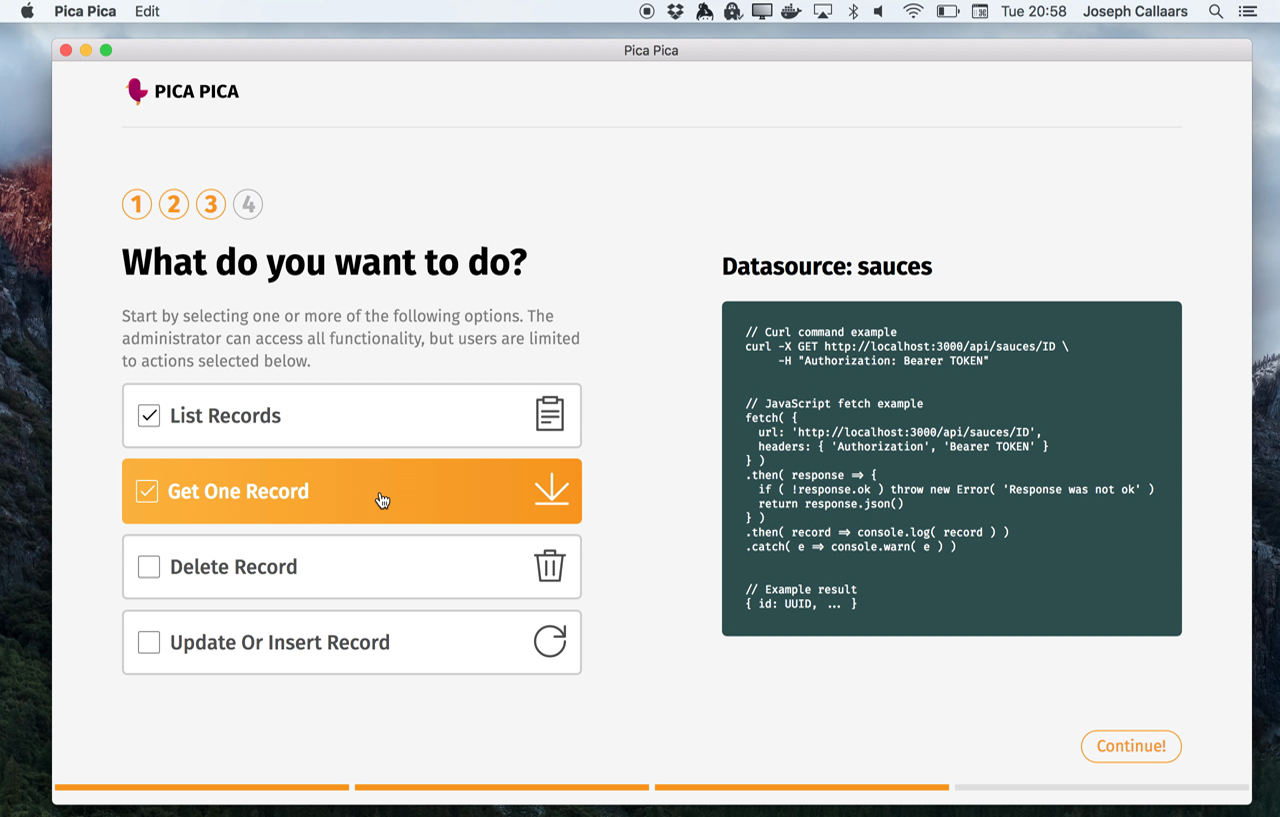Screen dimensions: 1280x817
Task: Go to step 1 in the wizard
Action: (137, 205)
